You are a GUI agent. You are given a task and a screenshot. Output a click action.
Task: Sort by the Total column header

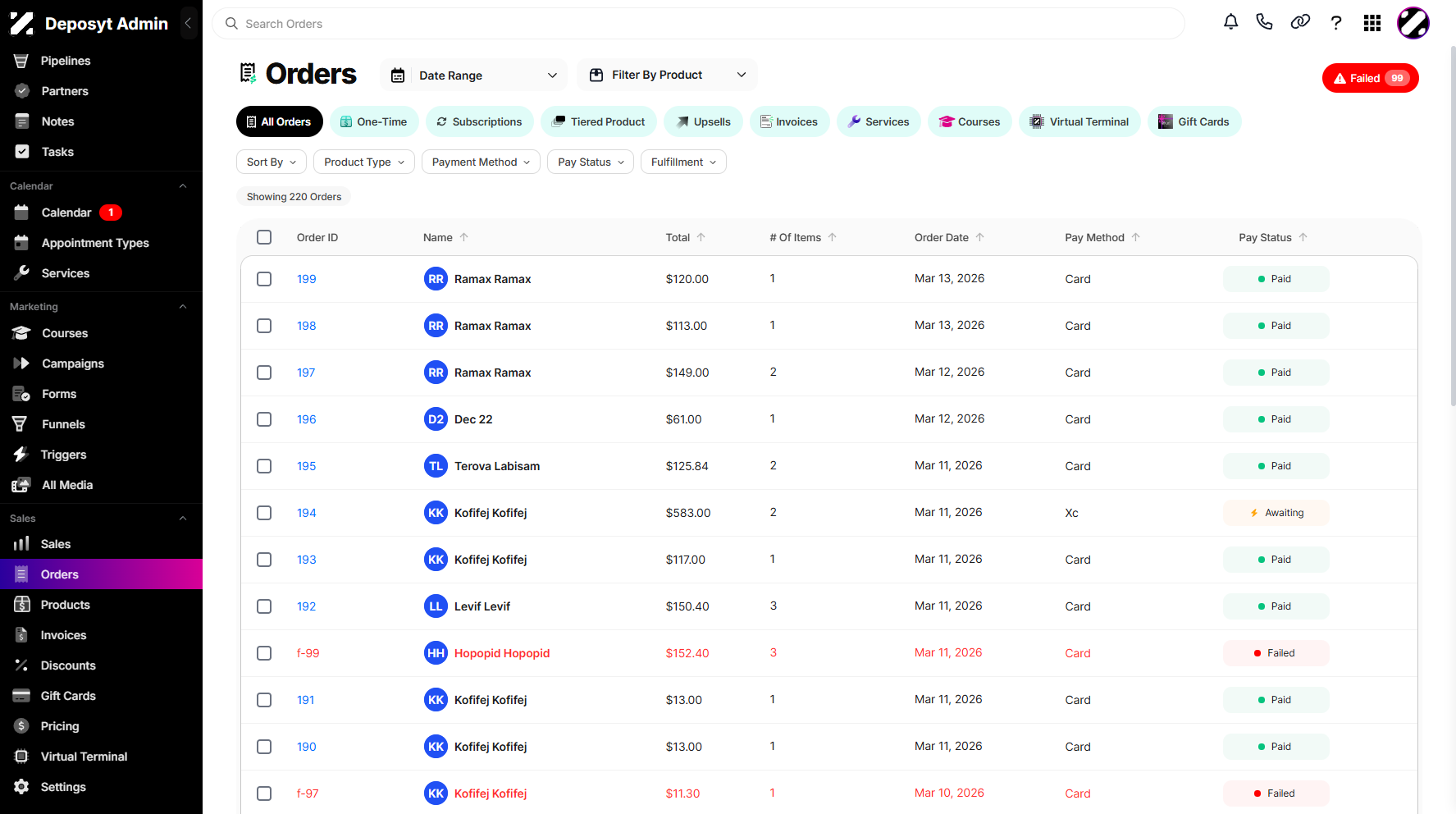(685, 237)
